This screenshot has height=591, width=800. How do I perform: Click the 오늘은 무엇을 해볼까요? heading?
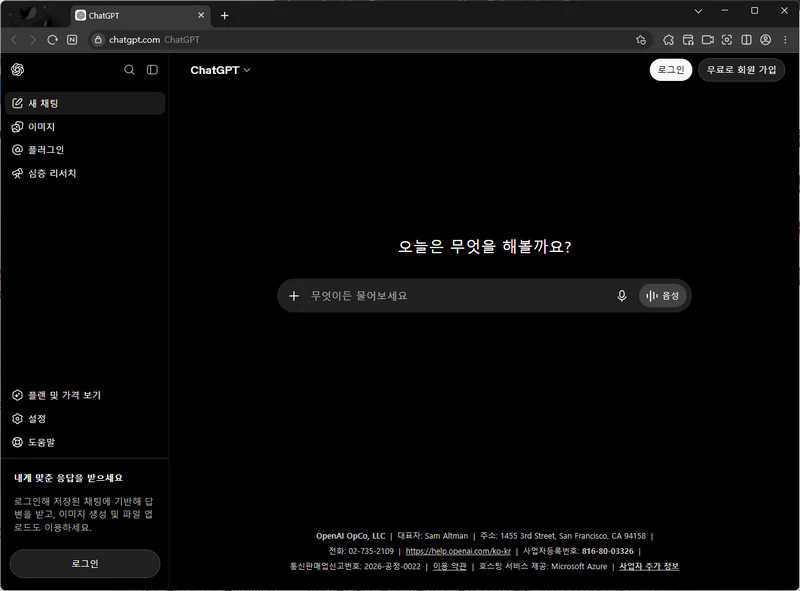[485, 247]
